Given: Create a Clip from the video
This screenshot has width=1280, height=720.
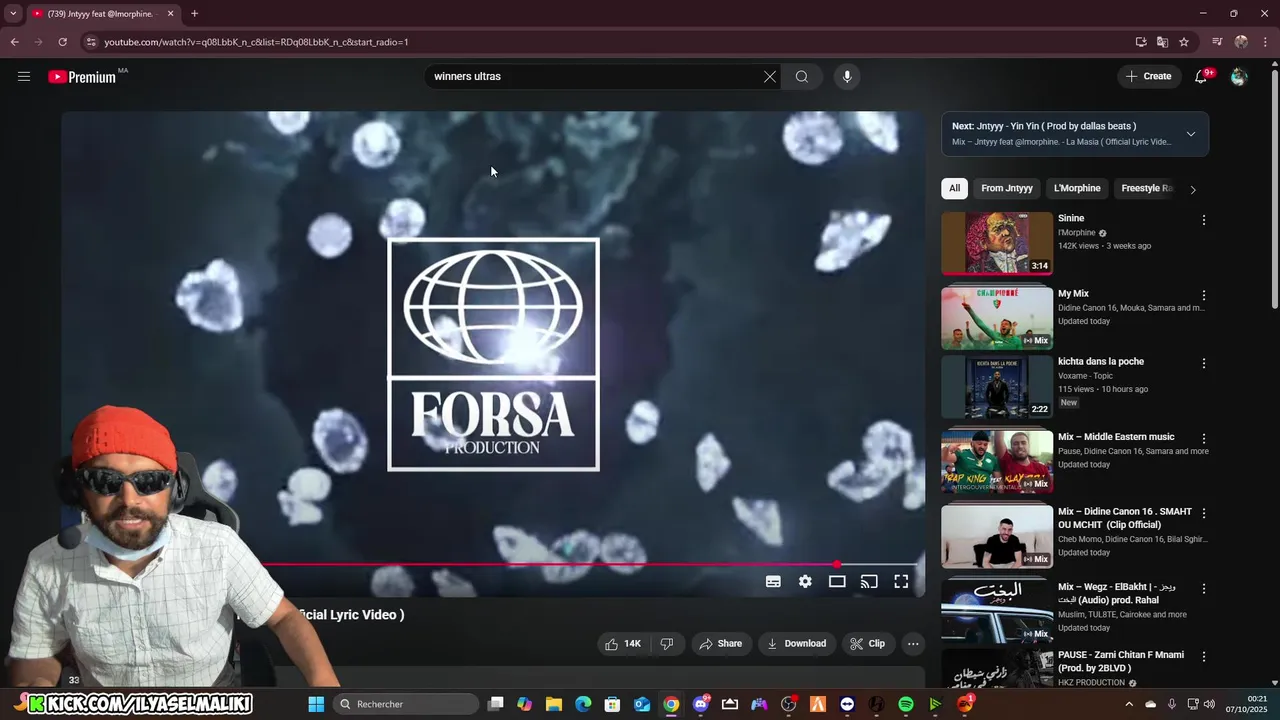Looking at the screenshot, I should 867,644.
